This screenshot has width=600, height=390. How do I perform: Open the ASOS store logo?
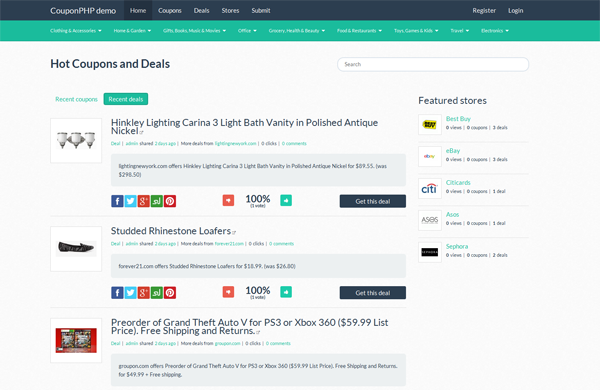[430, 220]
